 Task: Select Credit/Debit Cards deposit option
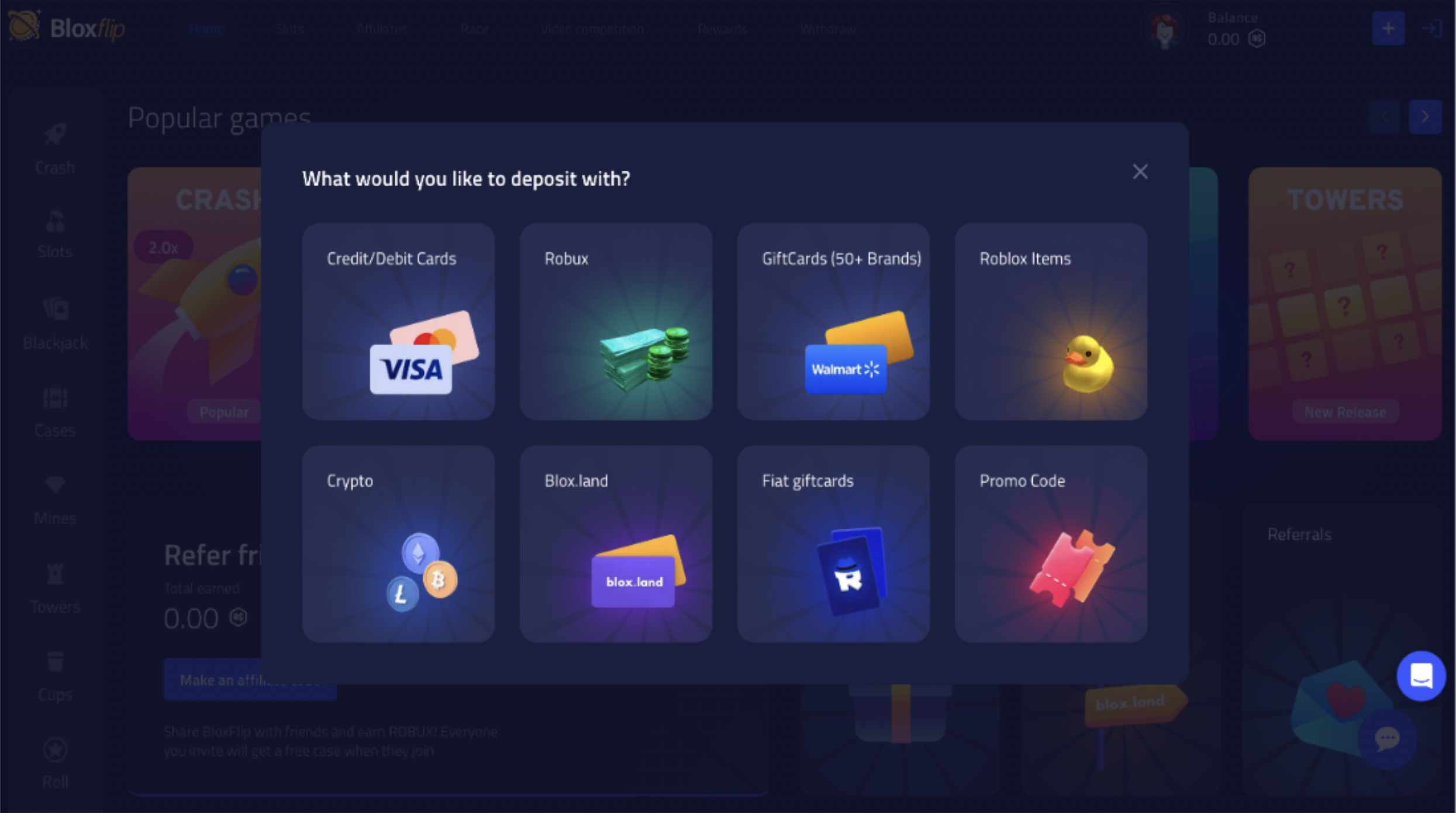(398, 321)
